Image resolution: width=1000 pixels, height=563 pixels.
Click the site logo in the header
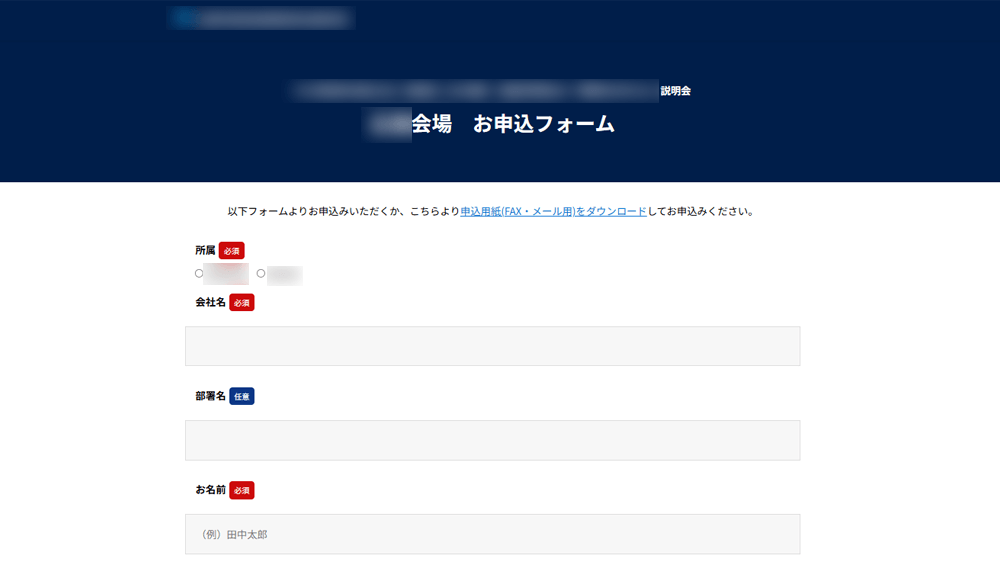(x=260, y=18)
